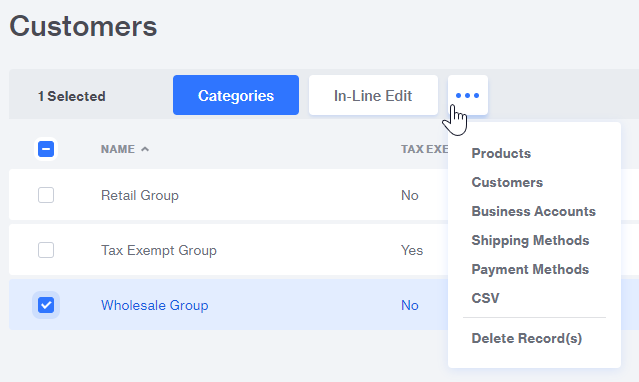Click the 1 Selected label

71,96
